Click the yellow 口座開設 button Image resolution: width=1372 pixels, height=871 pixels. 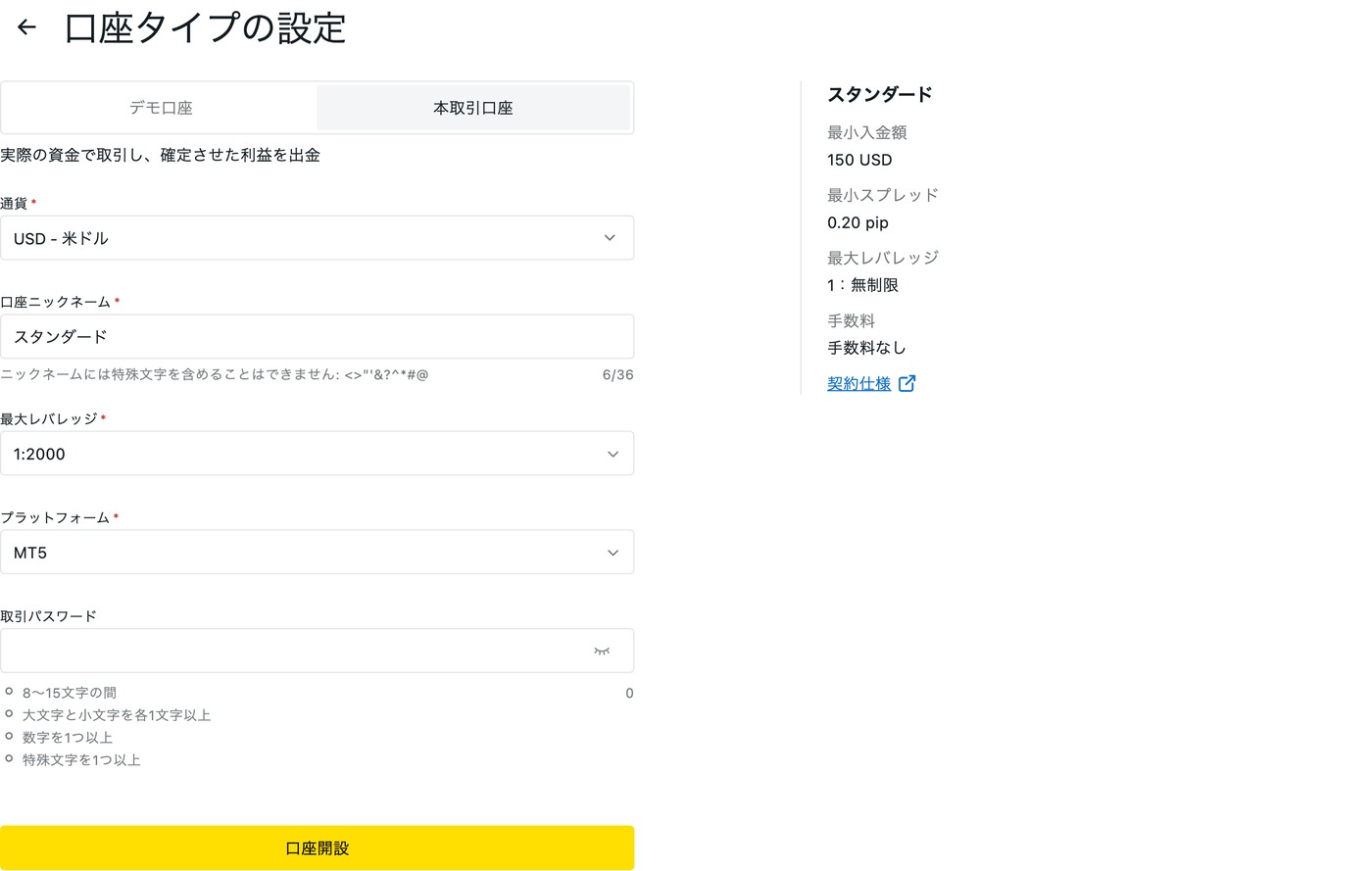tap(317, 847)
